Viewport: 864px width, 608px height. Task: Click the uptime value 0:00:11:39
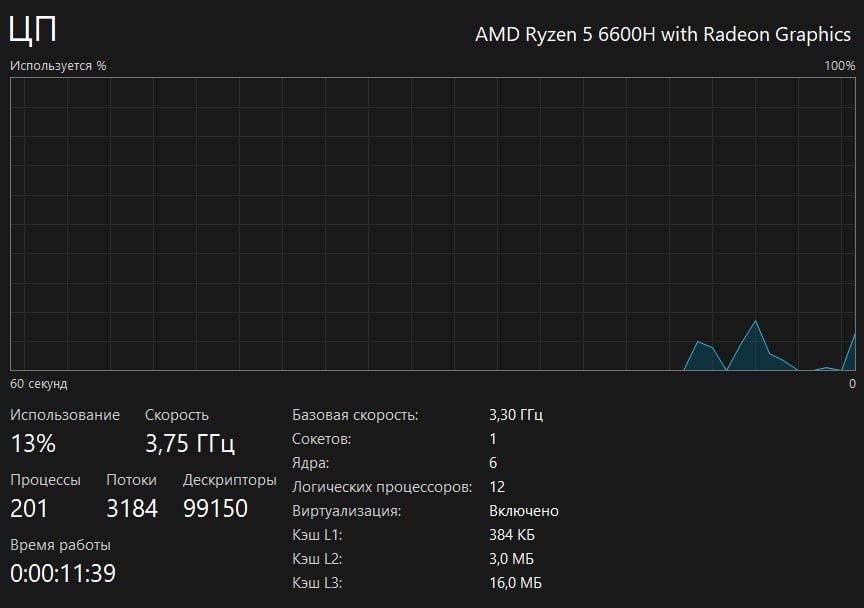(63, 573)
